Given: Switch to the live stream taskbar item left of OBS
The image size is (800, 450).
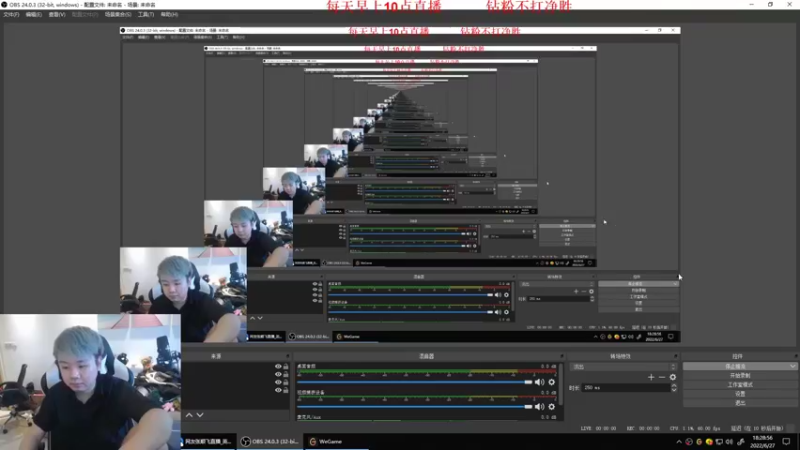Looking at the screenshot, I should click(x=208, y=442).
